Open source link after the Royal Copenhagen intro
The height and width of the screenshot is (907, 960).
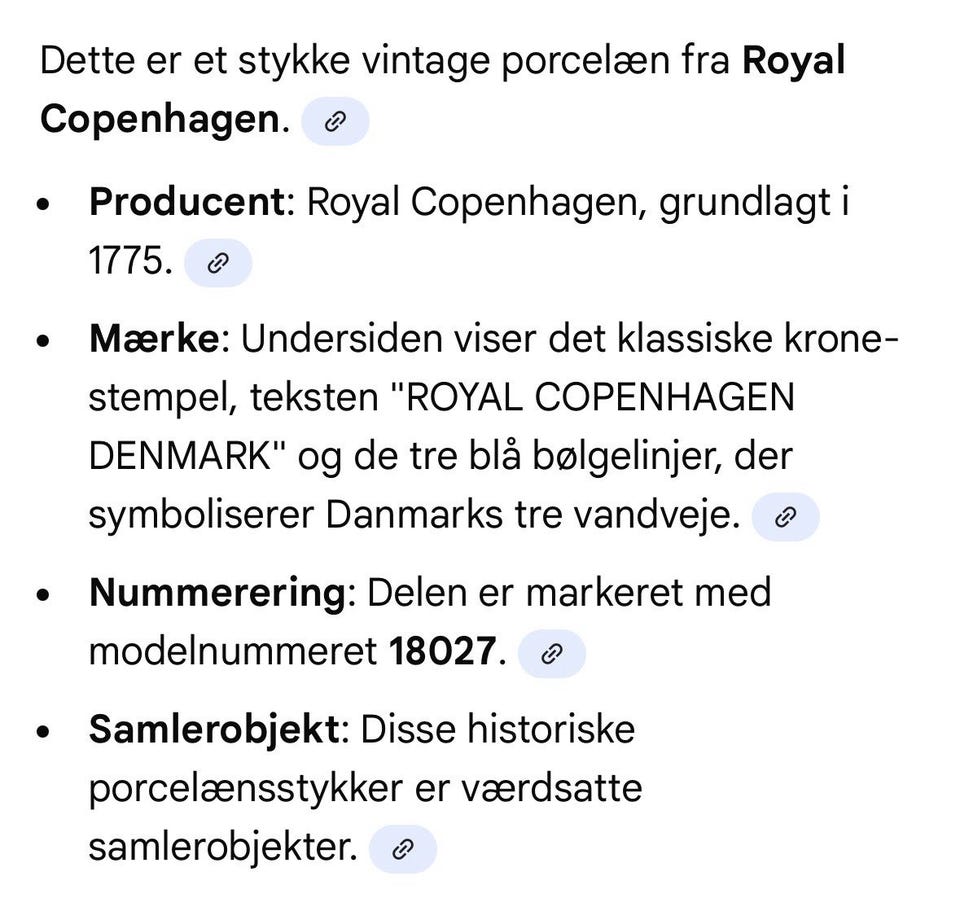click(335, 123)
